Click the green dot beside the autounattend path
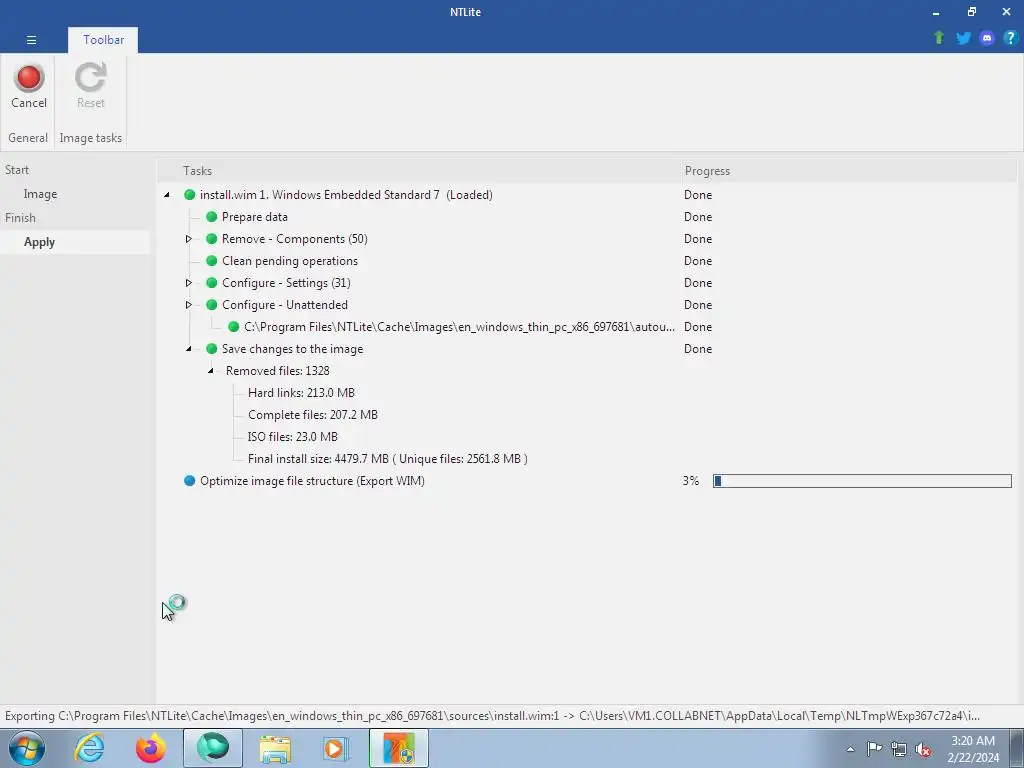This screenshot has height=768, width=1024. [x=234, y=327]
